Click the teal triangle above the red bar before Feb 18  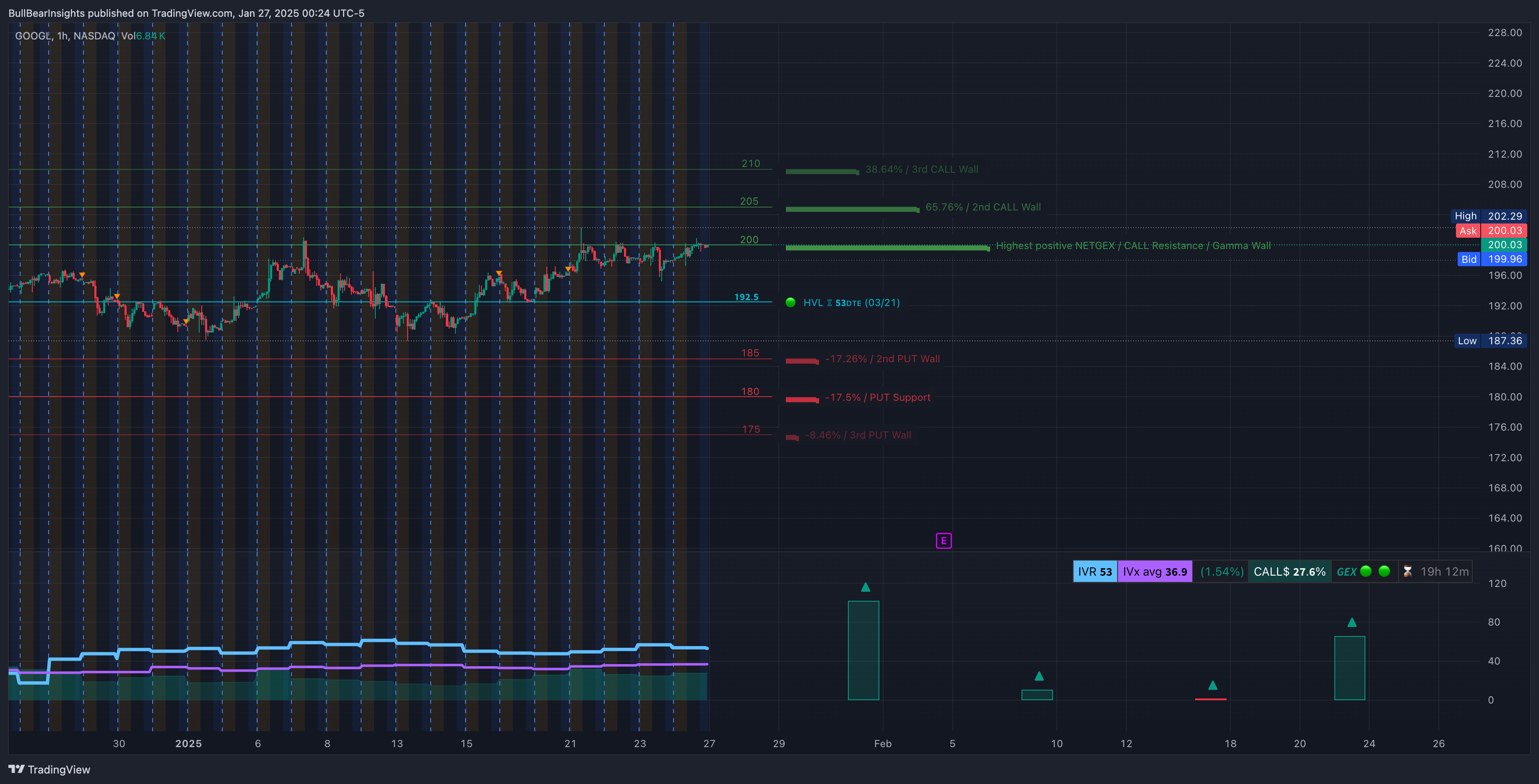[x=1212, y=685]
